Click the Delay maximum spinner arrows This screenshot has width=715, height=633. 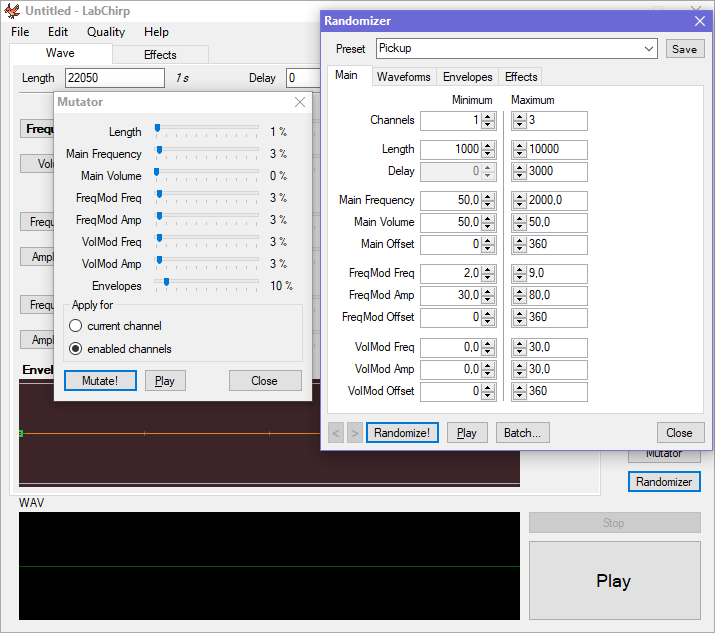coord(519,171)
